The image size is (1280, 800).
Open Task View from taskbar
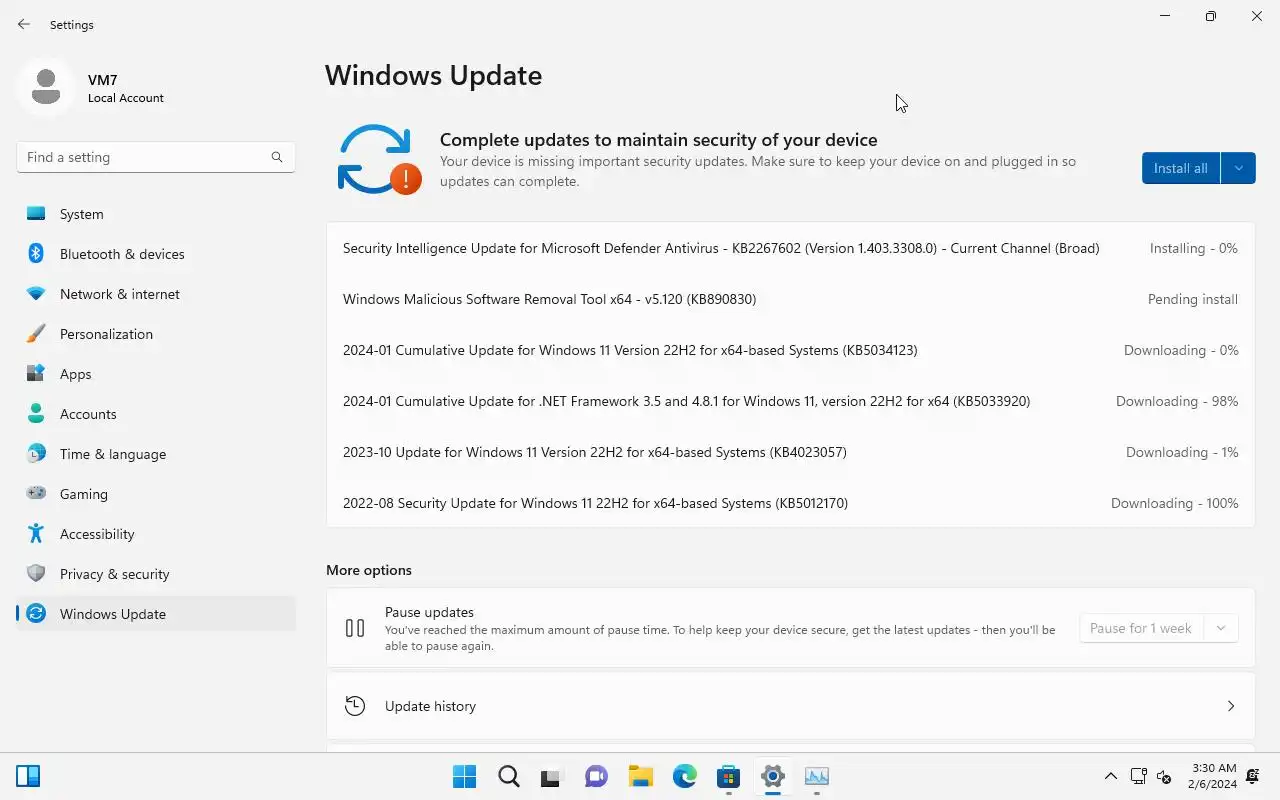click(553, 776)
